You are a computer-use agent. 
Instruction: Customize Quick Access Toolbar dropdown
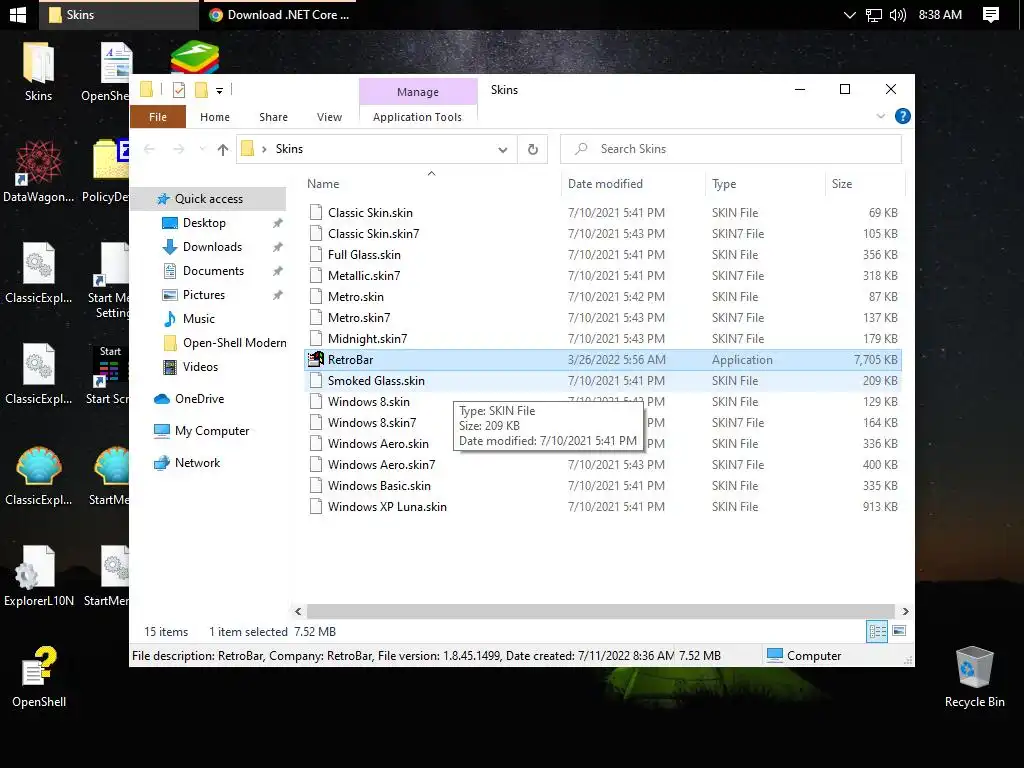(219, 90)
